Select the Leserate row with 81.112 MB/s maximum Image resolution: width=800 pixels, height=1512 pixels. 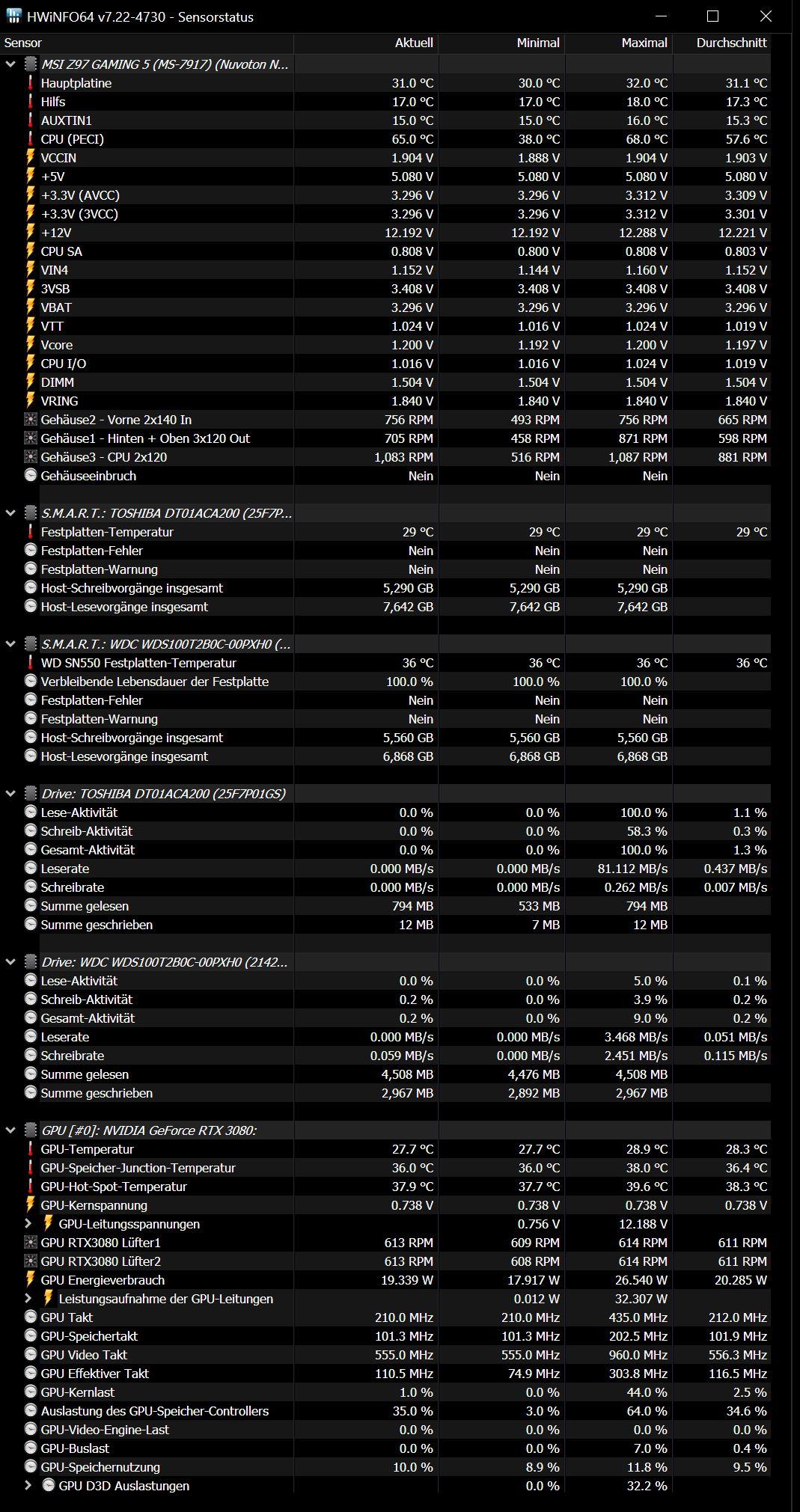pos(385,869)
